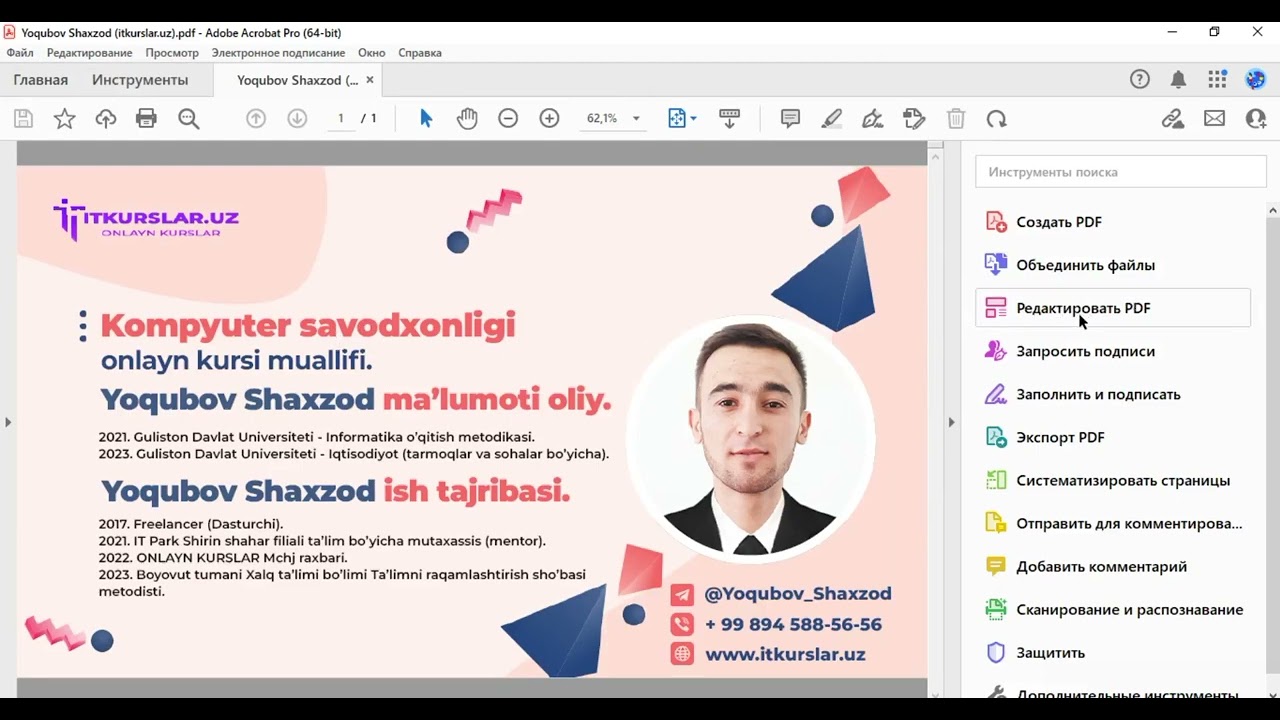
Task: Expand fit page options dropdown
Action: 694,118
